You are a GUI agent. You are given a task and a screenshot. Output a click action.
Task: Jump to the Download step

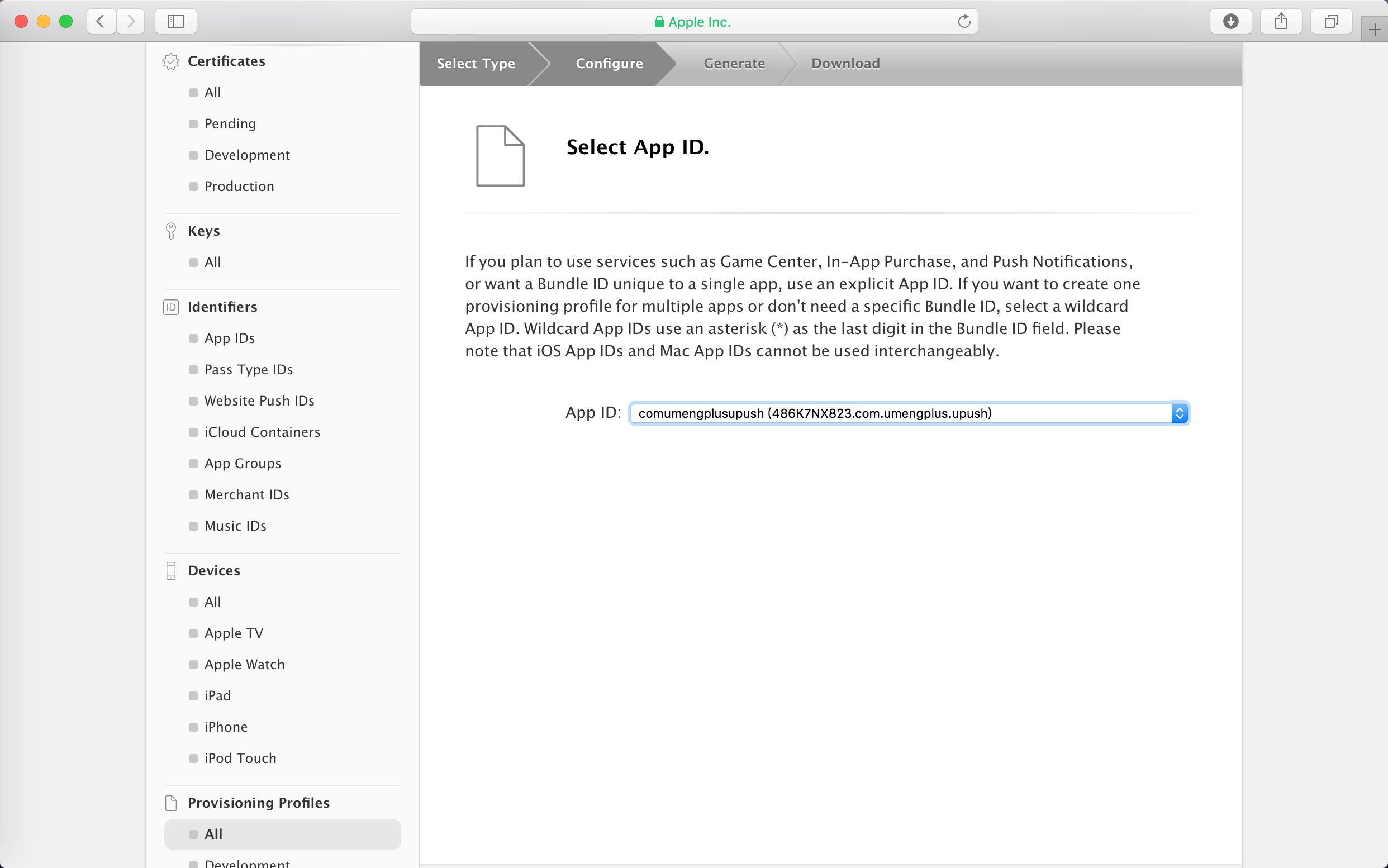point(845,63)
